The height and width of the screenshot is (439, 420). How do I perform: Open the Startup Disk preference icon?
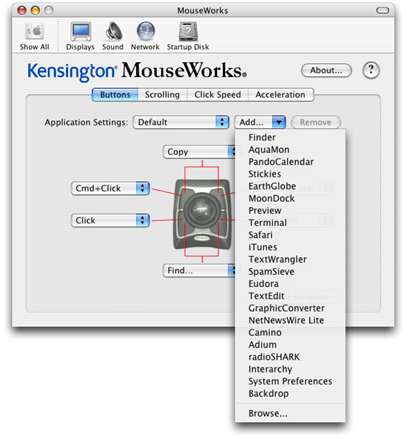(x=188, y=36)
